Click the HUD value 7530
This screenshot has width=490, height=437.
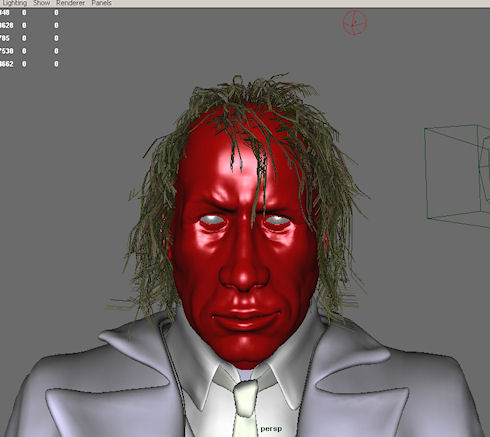(7, 51)
